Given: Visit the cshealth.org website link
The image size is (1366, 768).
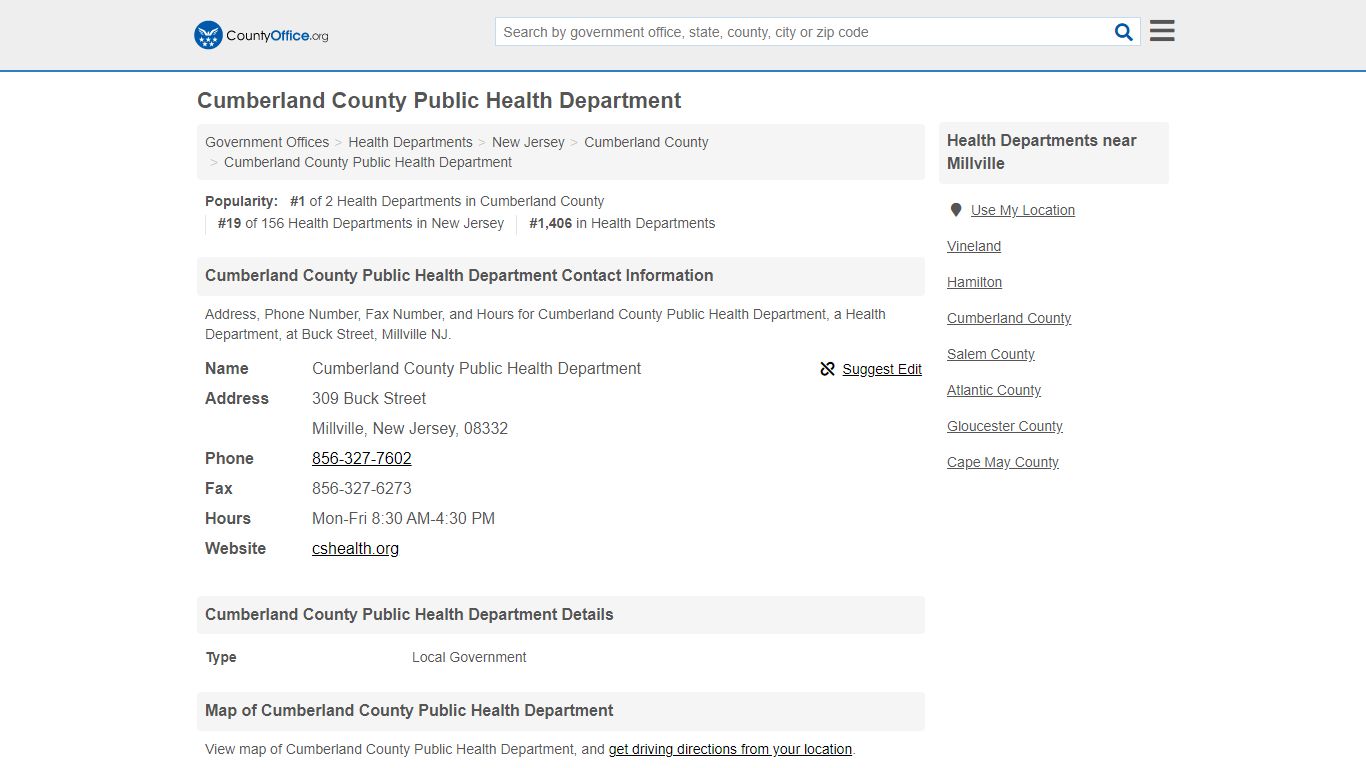Looking at the screenshot, I should pyautogui.click(x=355, y=548).
